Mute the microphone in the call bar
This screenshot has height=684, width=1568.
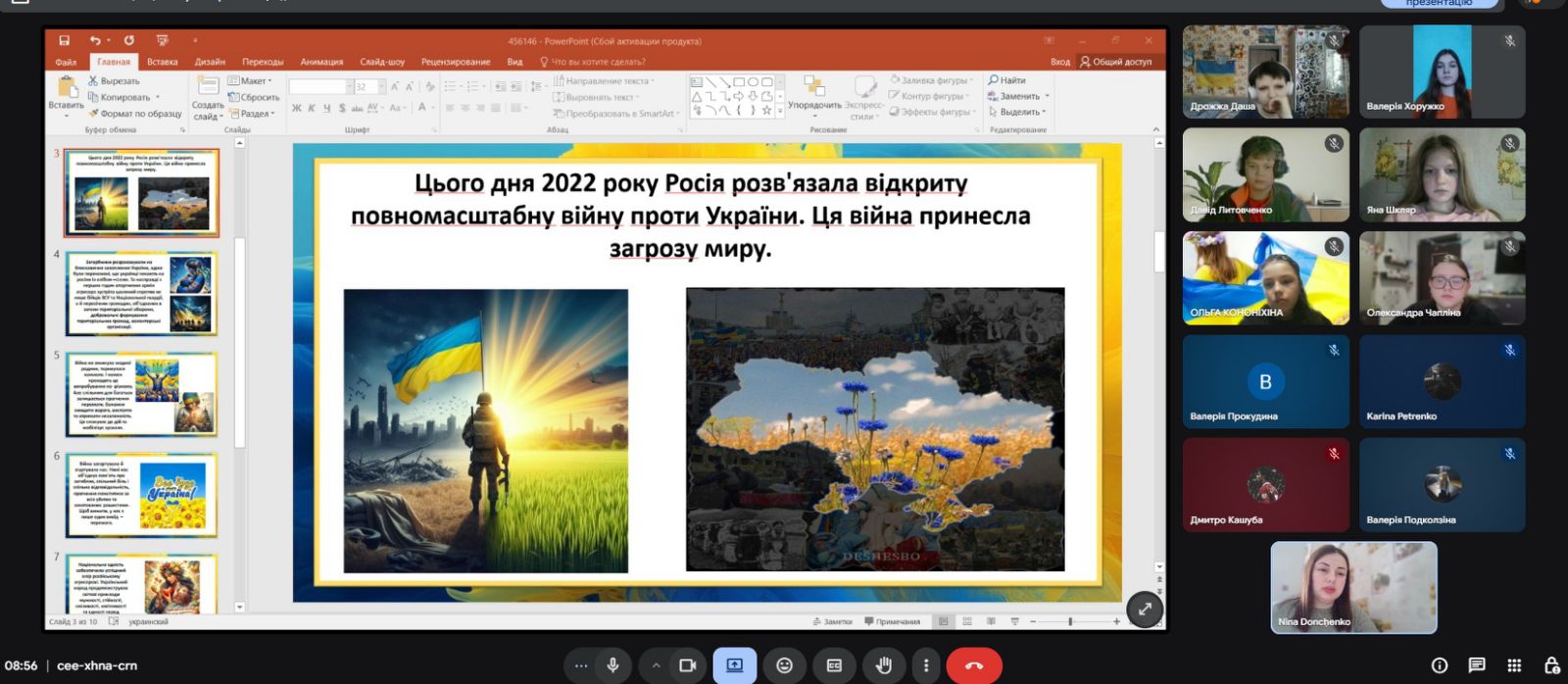(612, 665)
